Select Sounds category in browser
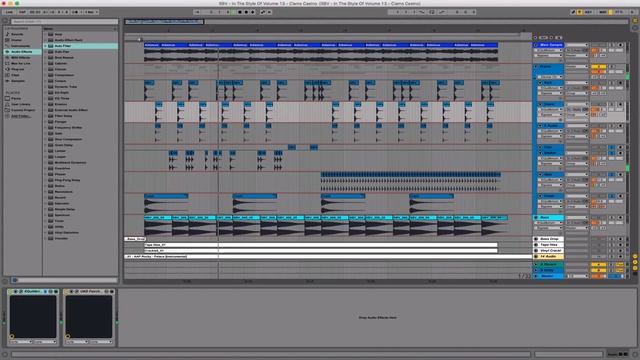640x360 pixels. coord(22,34)
